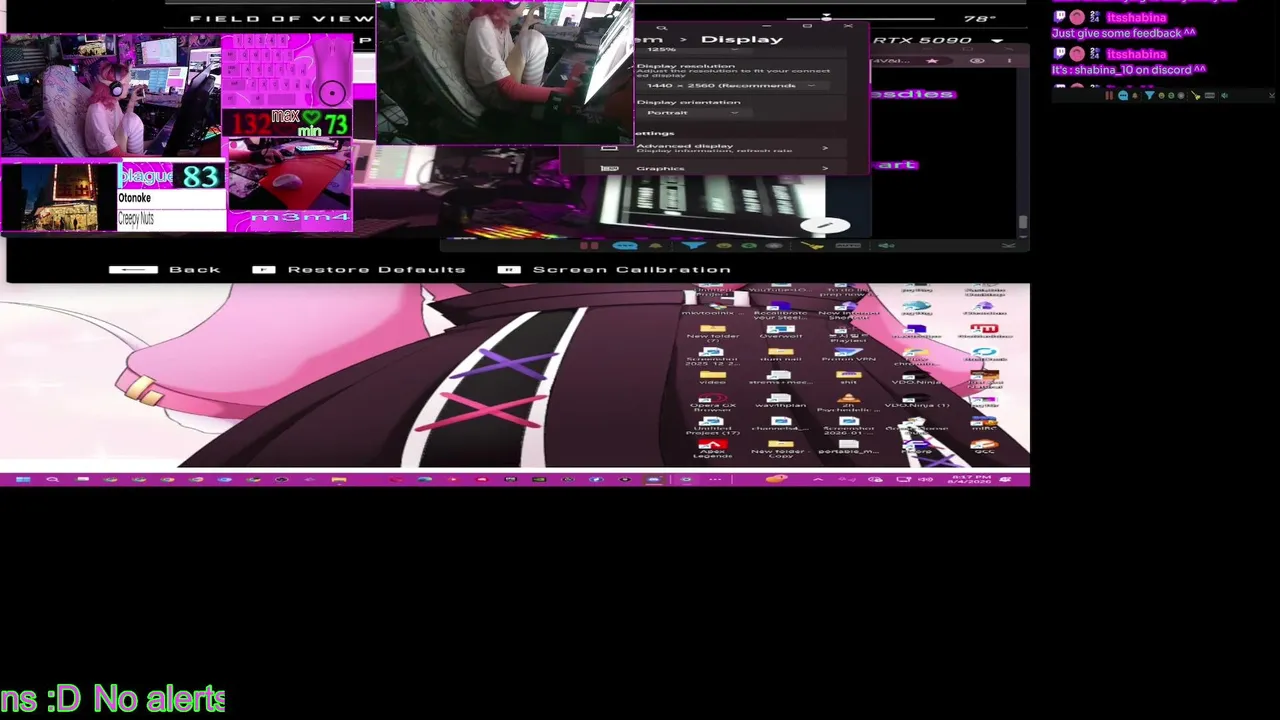This screenshot has height=720, width=1280.
Task: Click Screen Calibration in game settings
Action: tap(616, 269)
